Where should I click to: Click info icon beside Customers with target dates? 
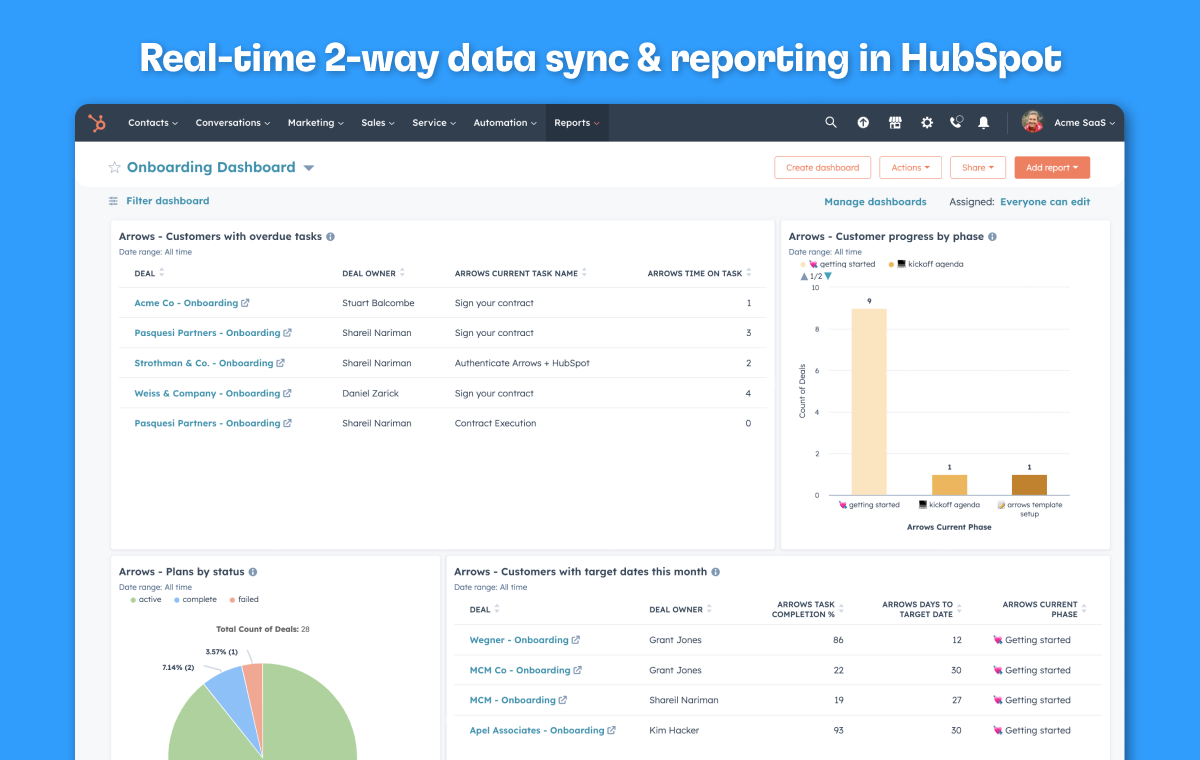(715, 572)
